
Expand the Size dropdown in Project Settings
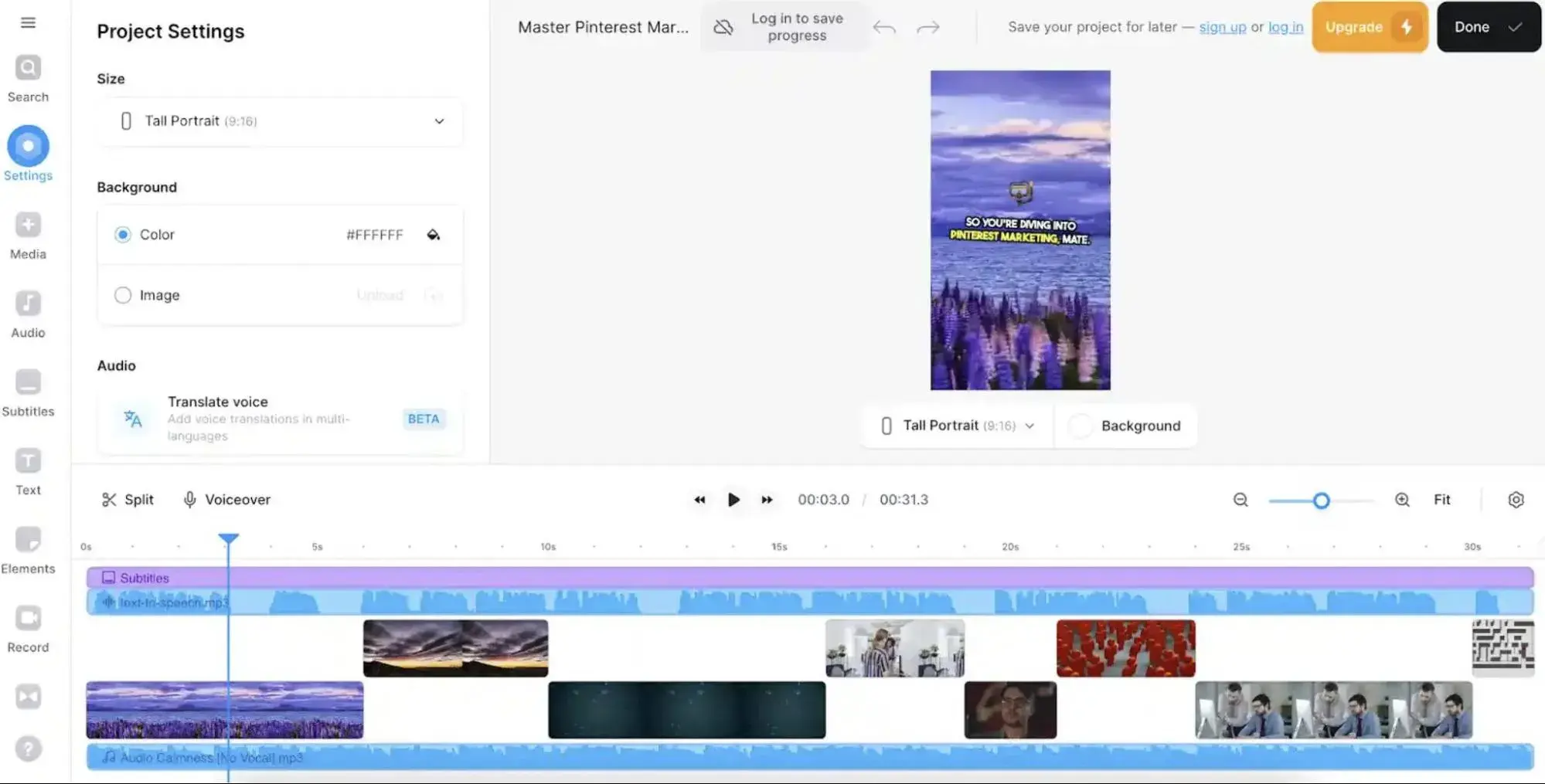pos(280,121)
